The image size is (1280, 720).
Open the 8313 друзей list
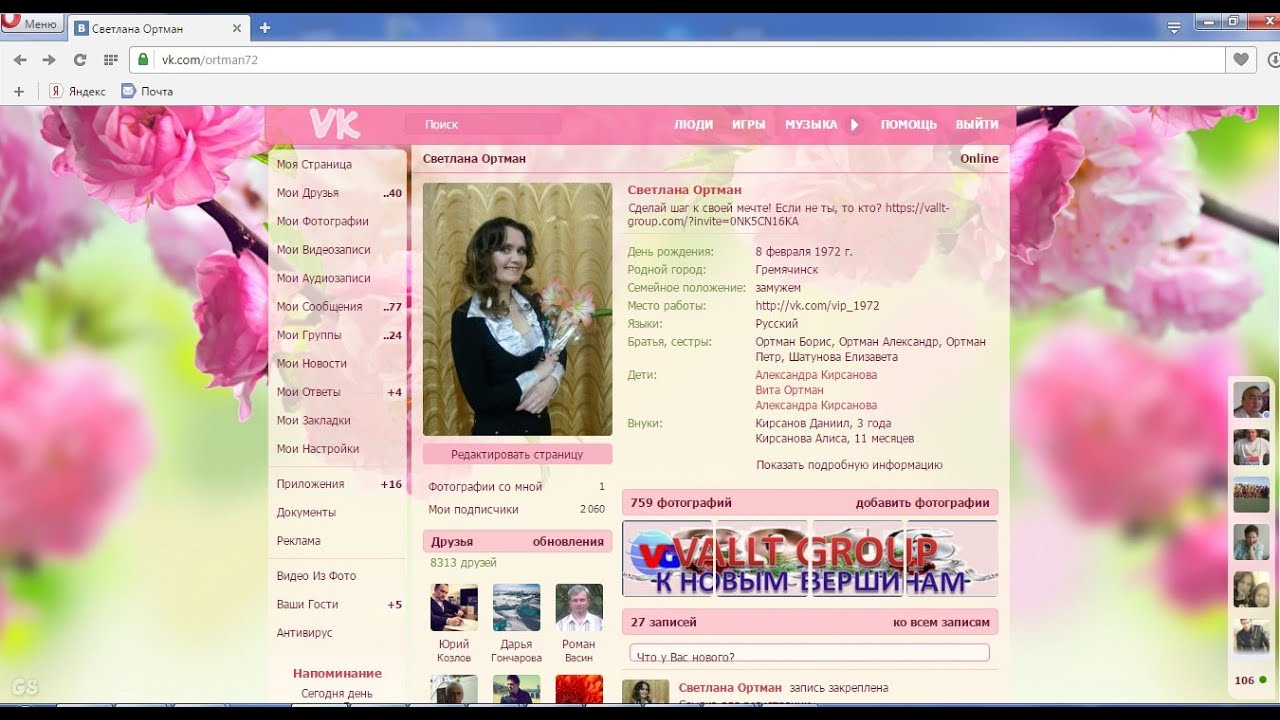pos(464,563)
